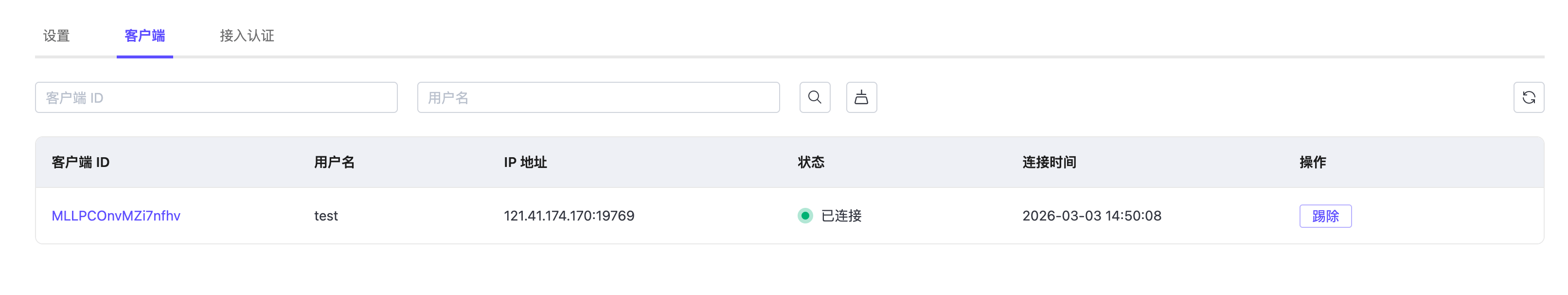Viewport: 1568px width, 295px height.
Task: Select the 客户端 tab
Action: pyautogui.click(x=145, y=36)
